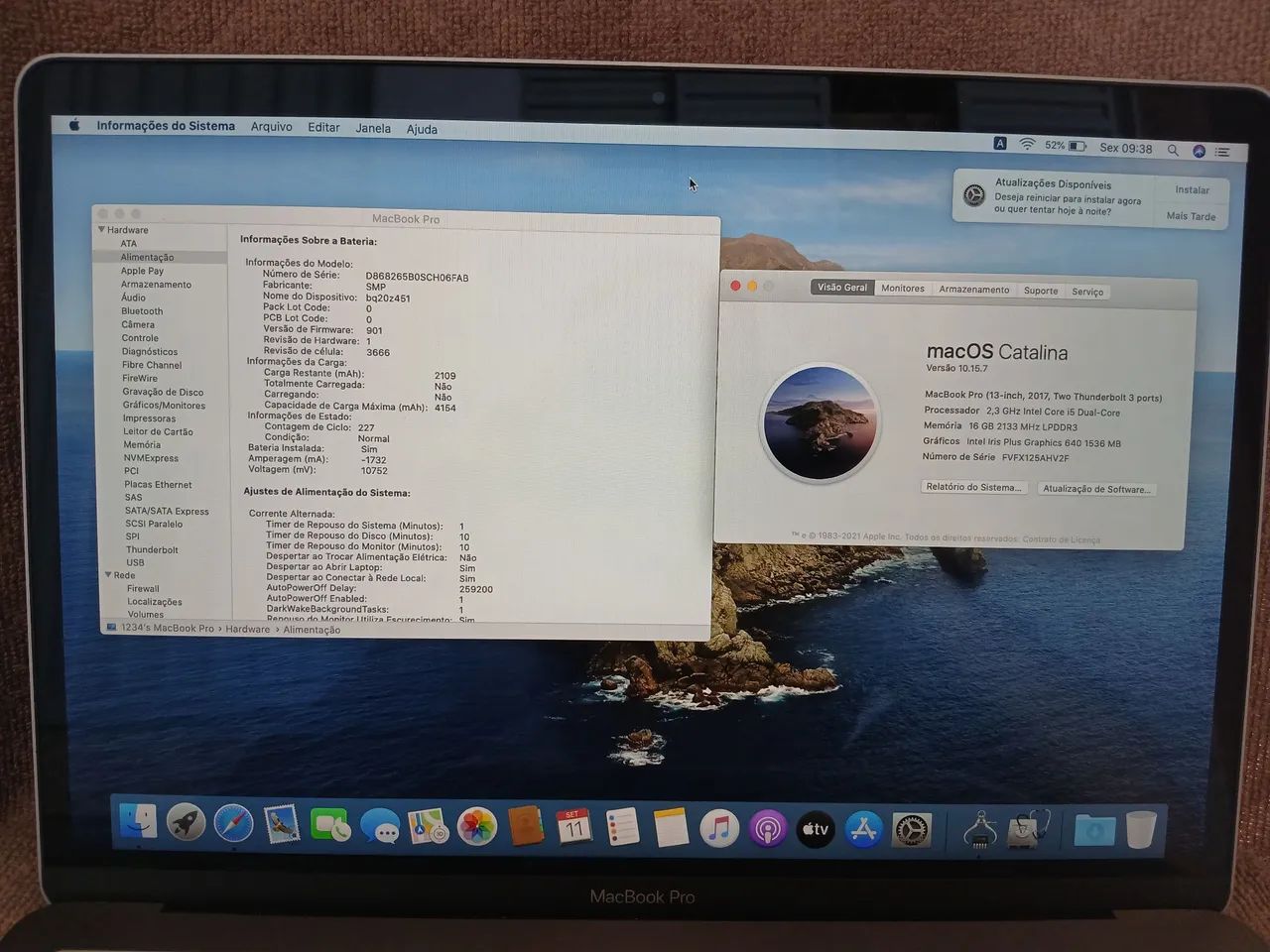Switch to Monitores tab
Screen dimensions: 1270x952
coord(903,289)
